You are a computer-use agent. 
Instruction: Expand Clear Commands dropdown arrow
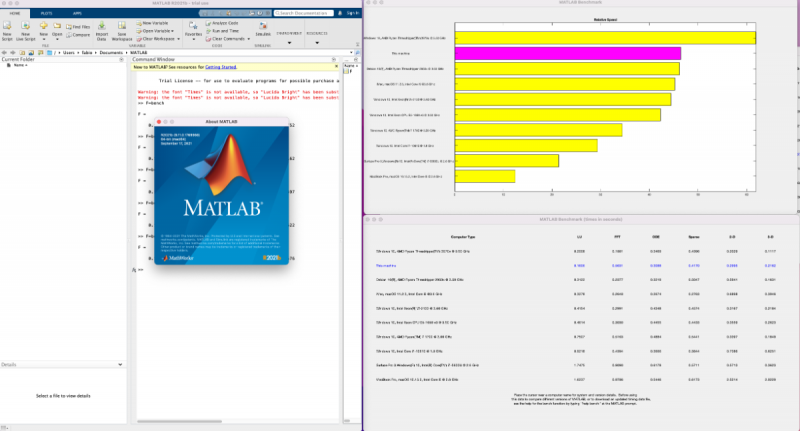point(248,39)
